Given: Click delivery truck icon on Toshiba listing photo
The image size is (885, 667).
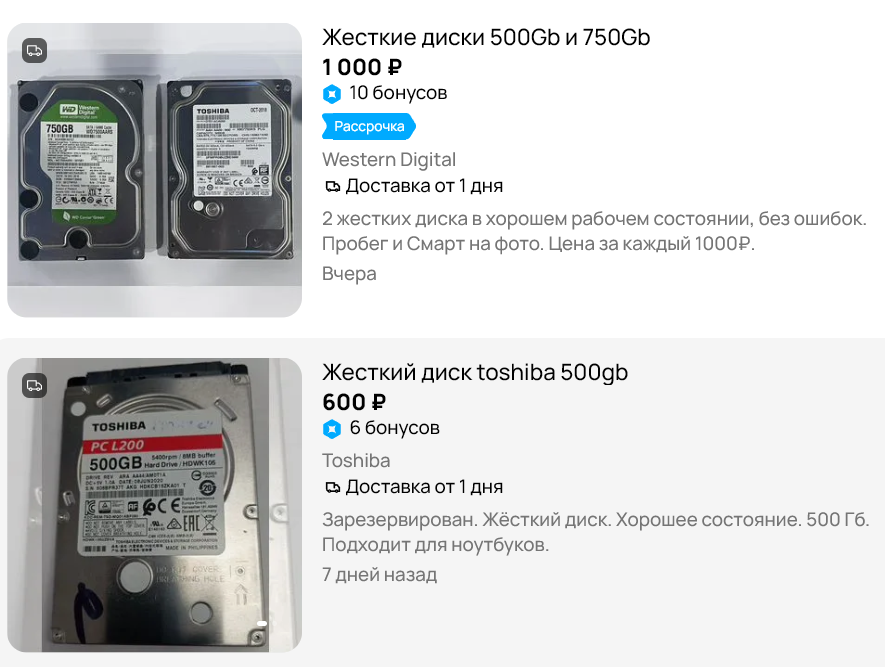Looking at the screenshot, I should [x=34, y=386].
